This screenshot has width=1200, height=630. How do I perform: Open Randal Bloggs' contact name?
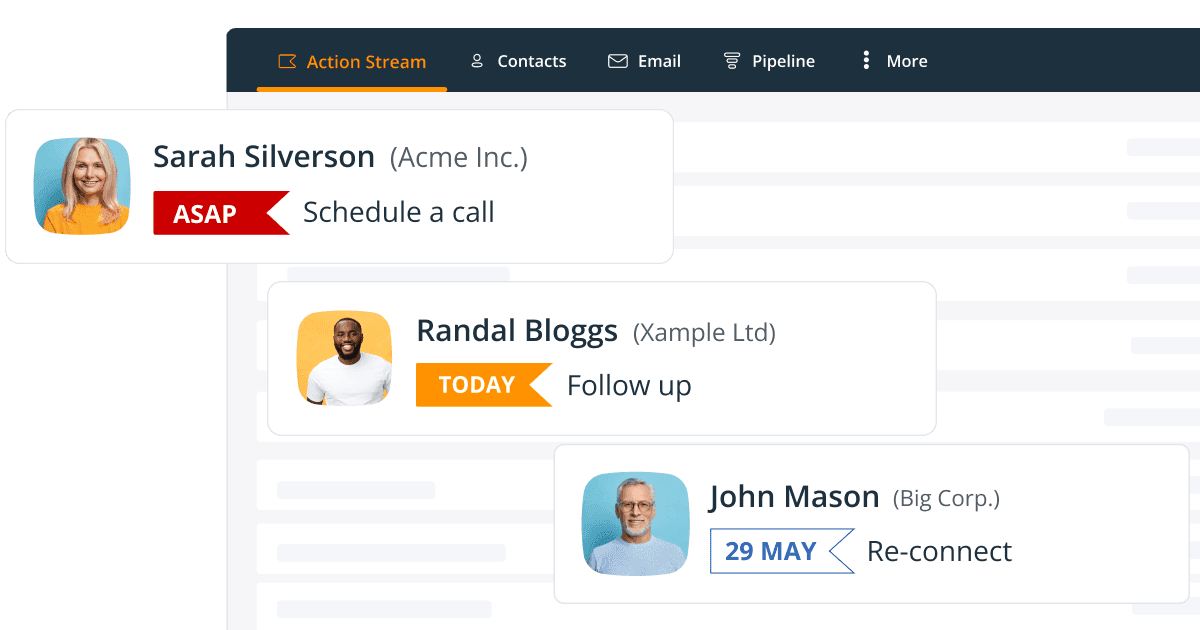517,331
